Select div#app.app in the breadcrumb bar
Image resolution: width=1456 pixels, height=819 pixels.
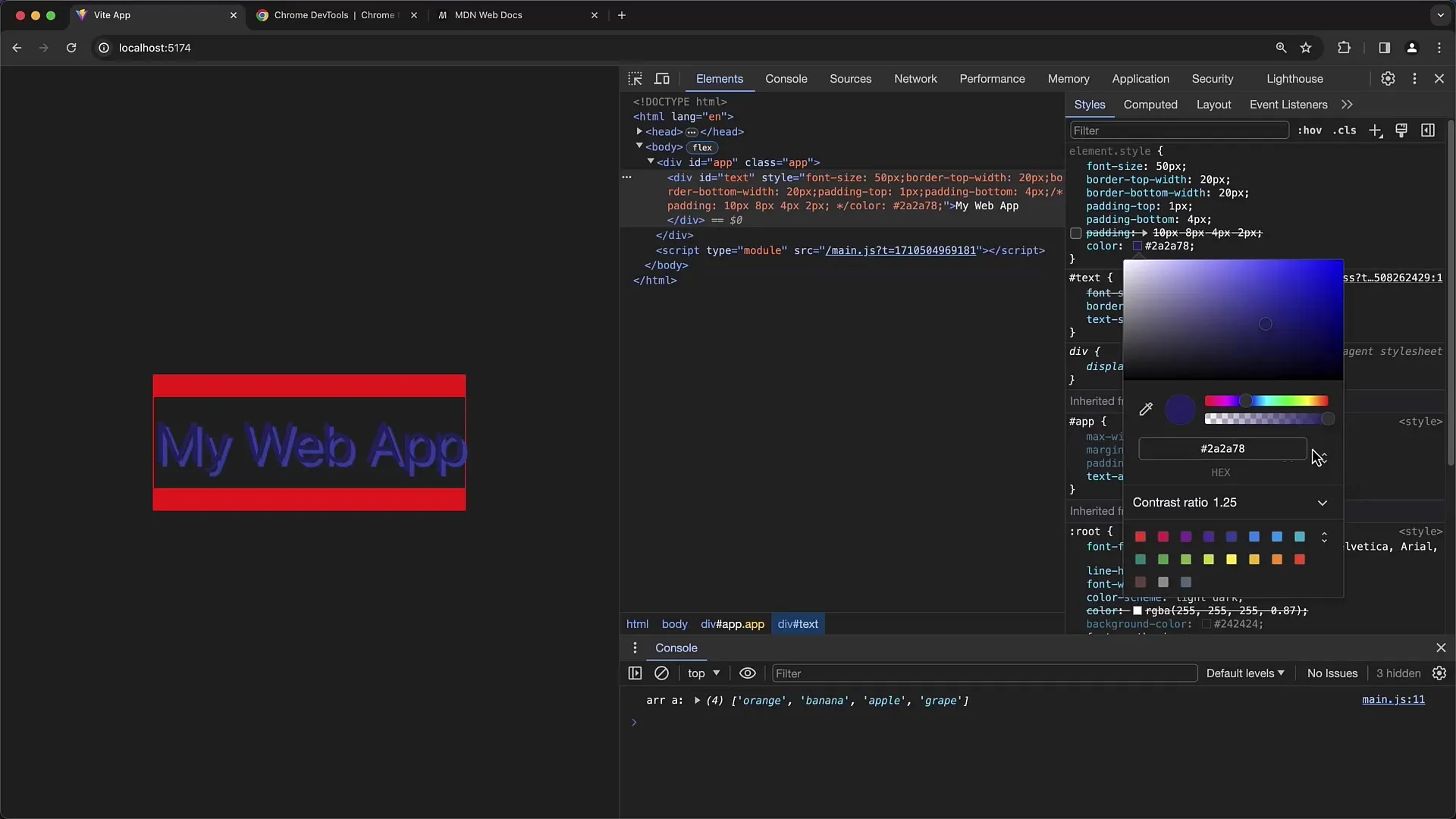tap(732, 624)
